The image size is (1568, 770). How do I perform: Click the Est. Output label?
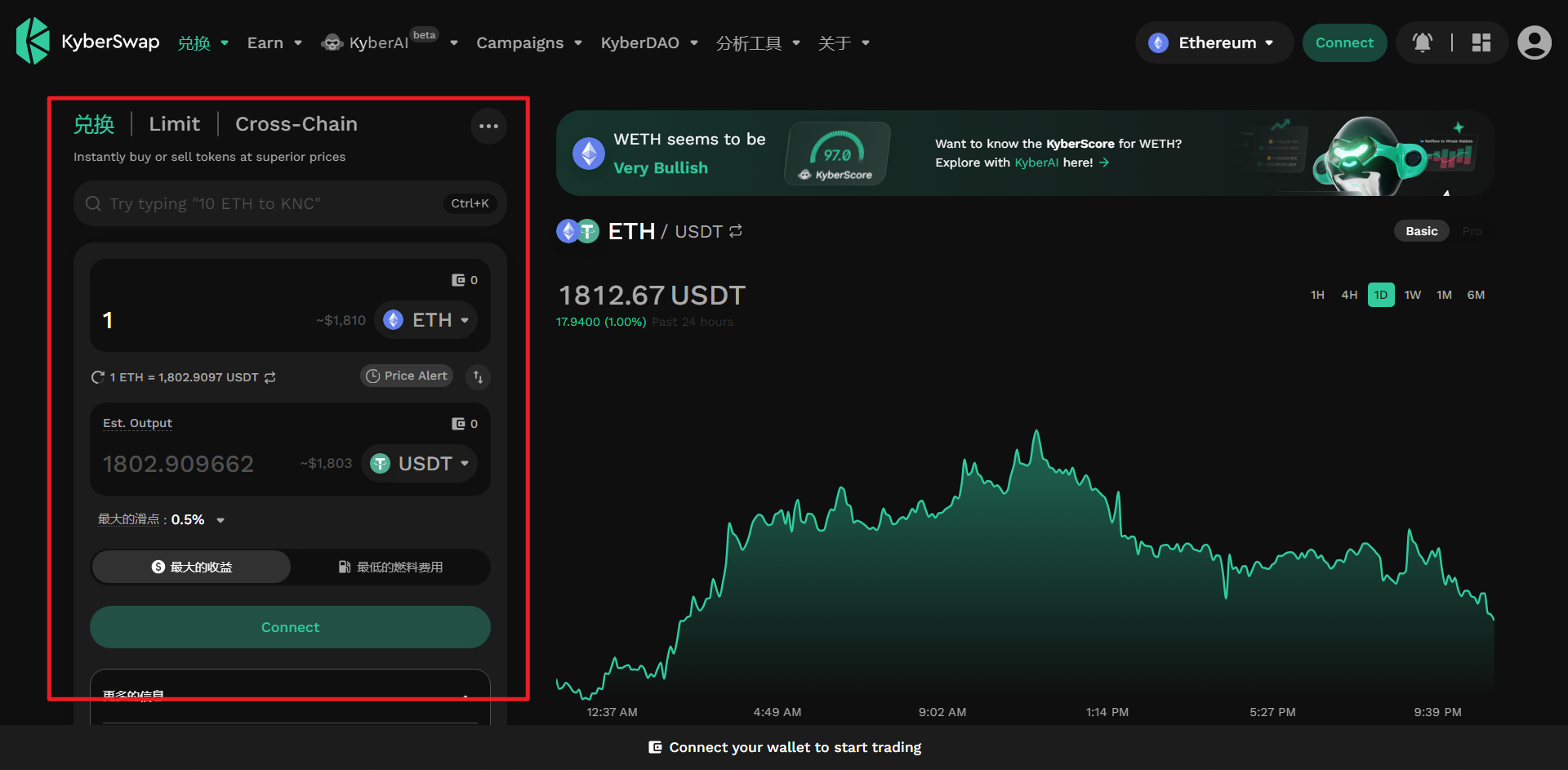coord(137,423)
